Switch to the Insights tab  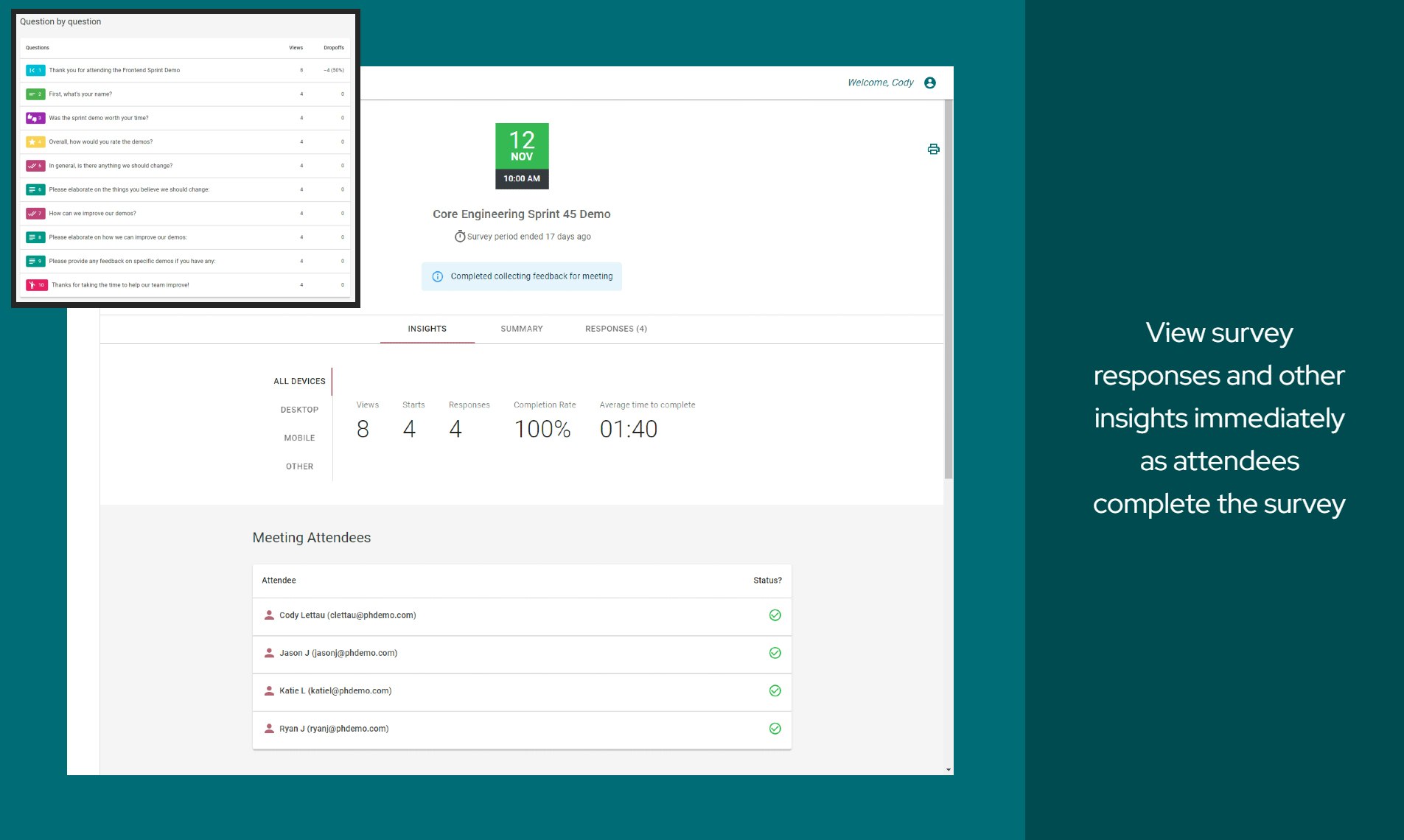coord(427,329)
